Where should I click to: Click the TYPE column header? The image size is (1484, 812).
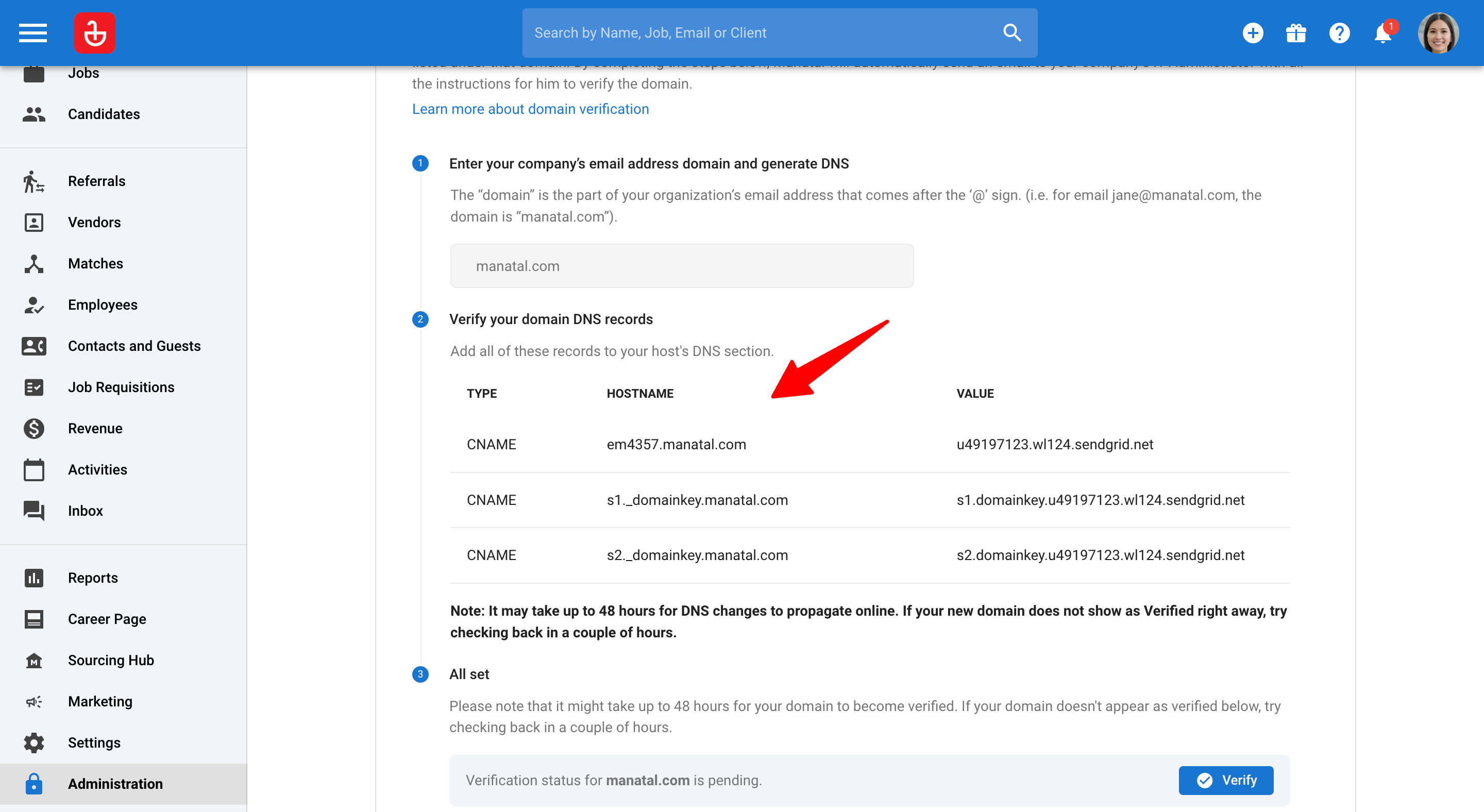[x=482, y=393]
